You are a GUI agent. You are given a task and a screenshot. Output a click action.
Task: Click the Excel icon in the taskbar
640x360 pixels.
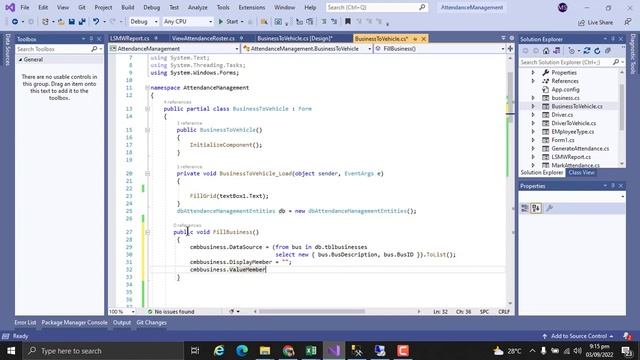[x=311, y=351]
